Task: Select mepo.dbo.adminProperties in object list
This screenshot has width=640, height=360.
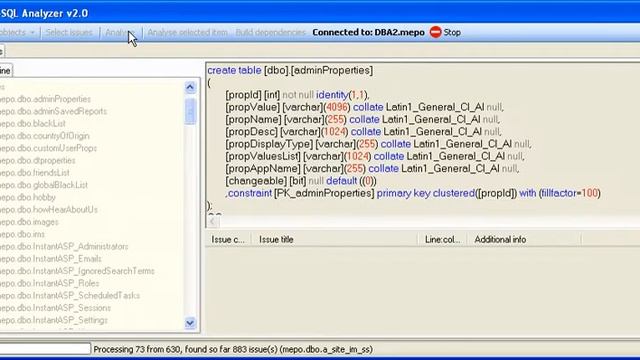Action: point(45,99)
